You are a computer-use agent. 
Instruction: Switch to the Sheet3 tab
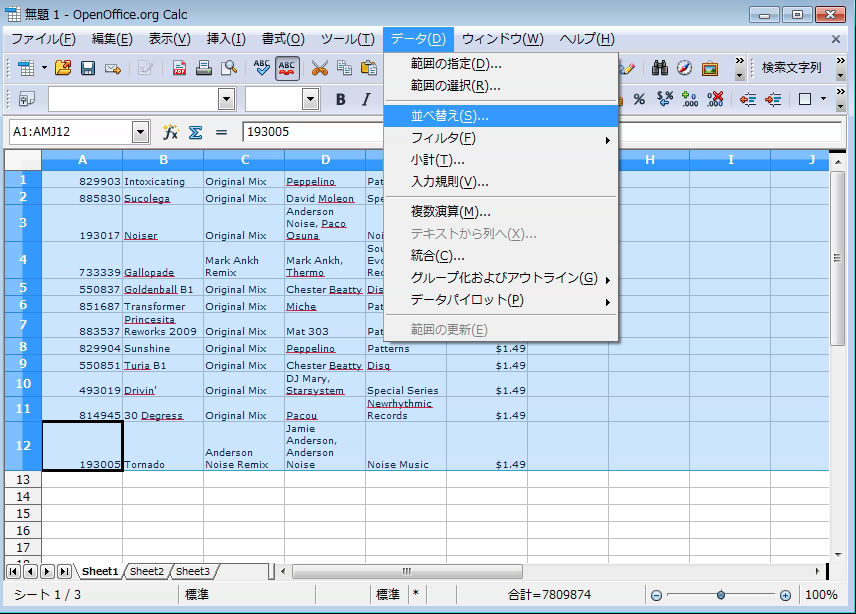click(x=193, y=571)
